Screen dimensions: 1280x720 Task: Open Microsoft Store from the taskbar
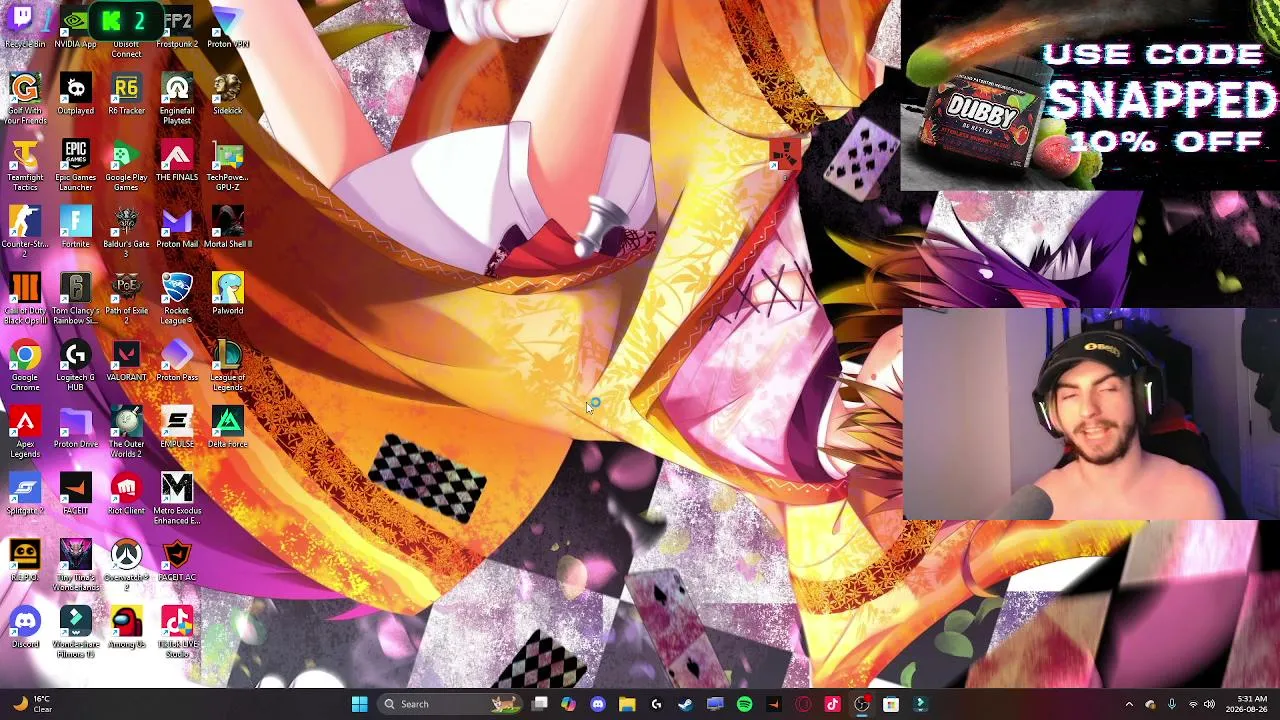[x=891, y=704]
